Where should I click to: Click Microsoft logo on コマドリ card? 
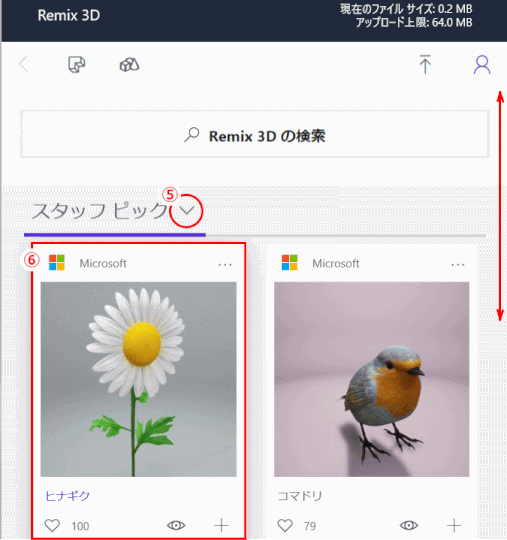[x=290, y=262]
